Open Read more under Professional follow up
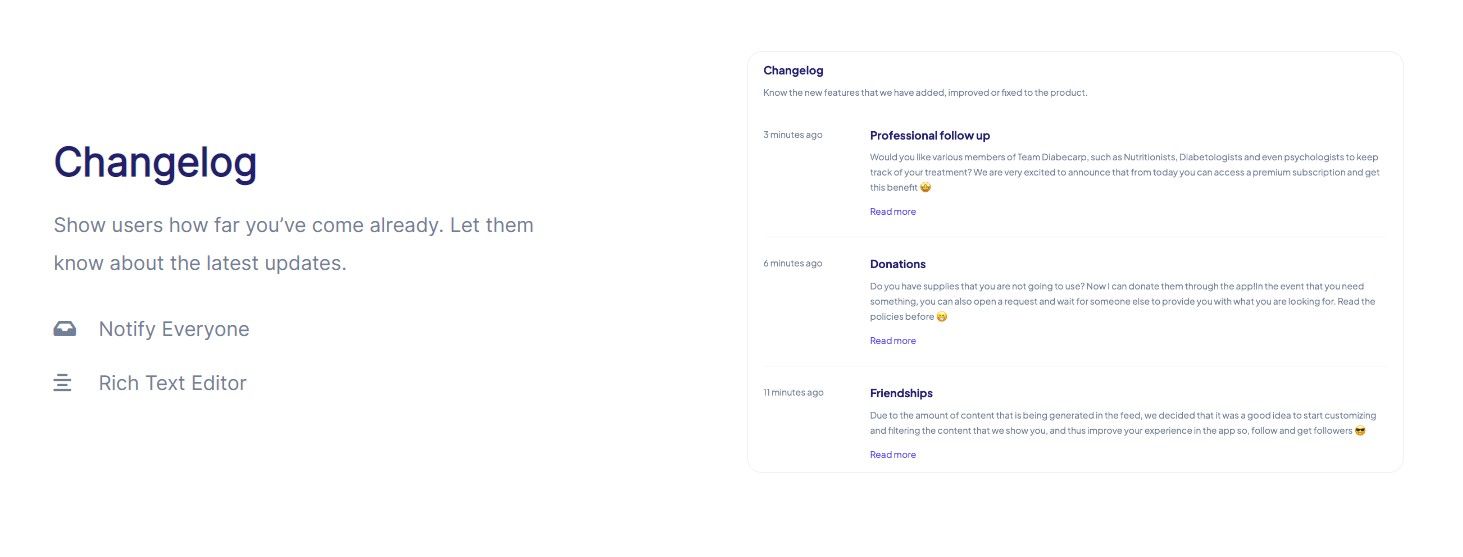This screenshot has width=1463, height=557. click(x=893, y=212)
